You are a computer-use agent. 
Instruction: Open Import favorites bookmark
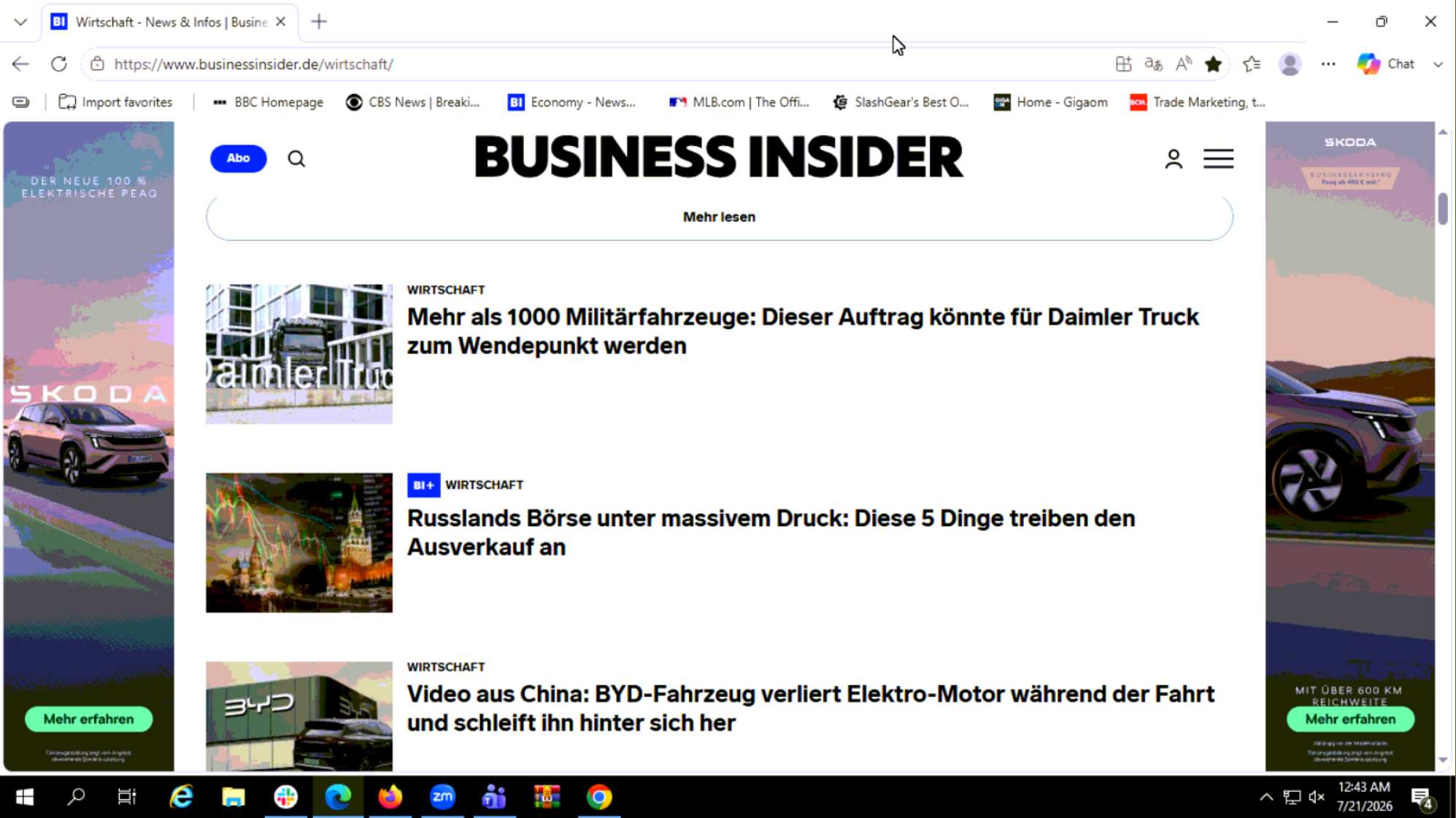(115, 102)
